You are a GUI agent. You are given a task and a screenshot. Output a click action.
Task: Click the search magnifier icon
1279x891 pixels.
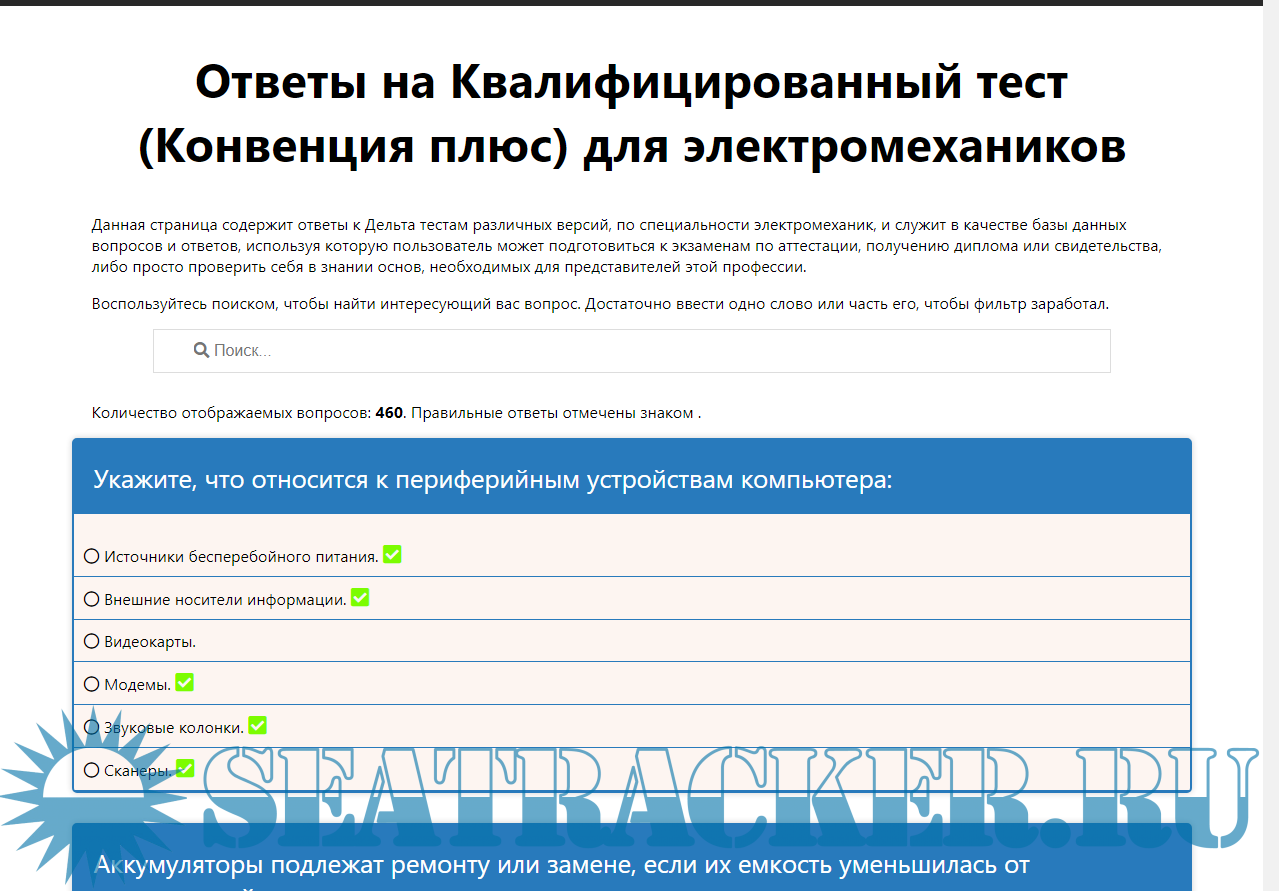[201, 351]
